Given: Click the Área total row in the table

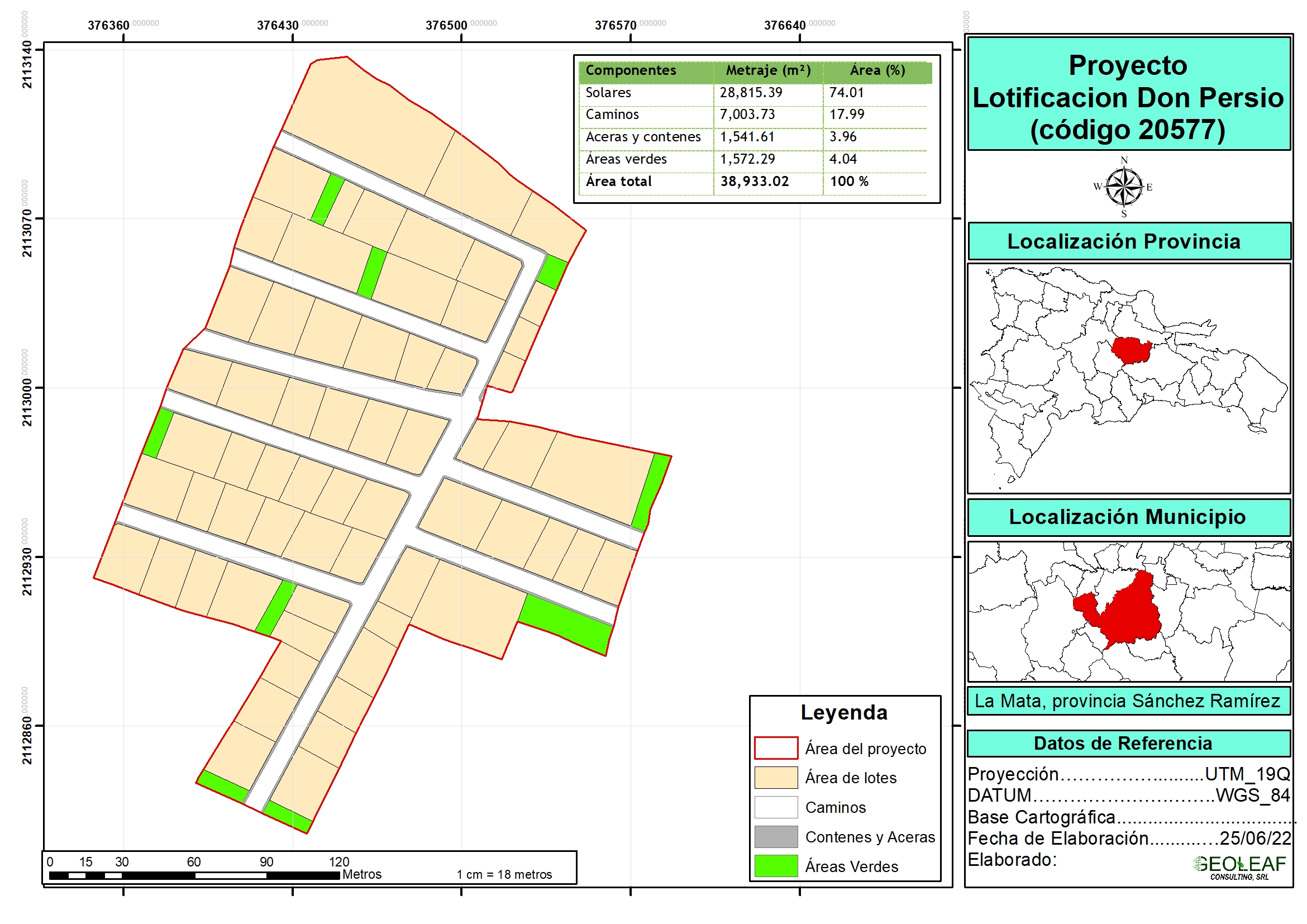Looking at the screenshot, I should point(618,182).
